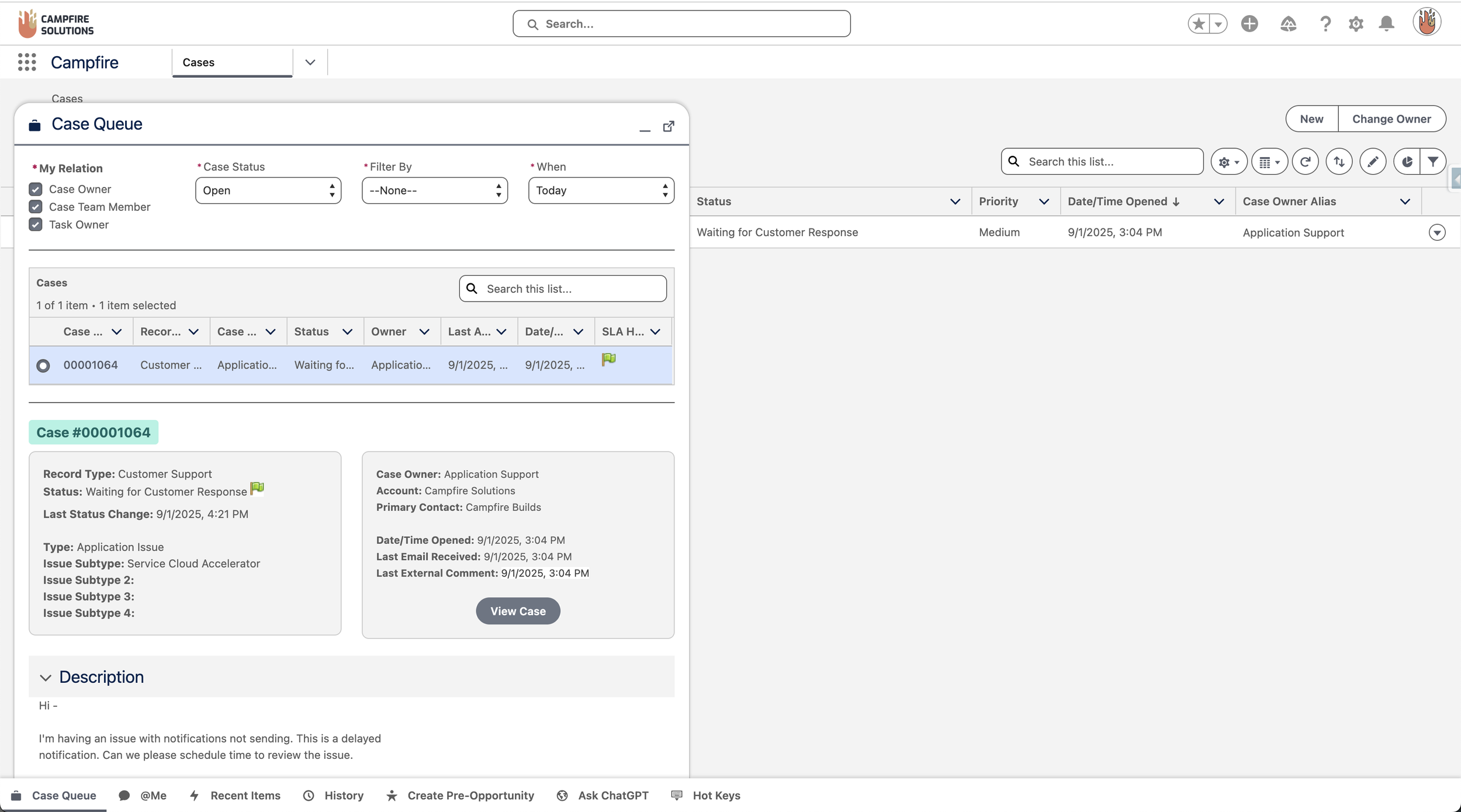Pop out the Case Queue window
The height and width of the screenshot is (812, 1461).
[x=669, y=127]
